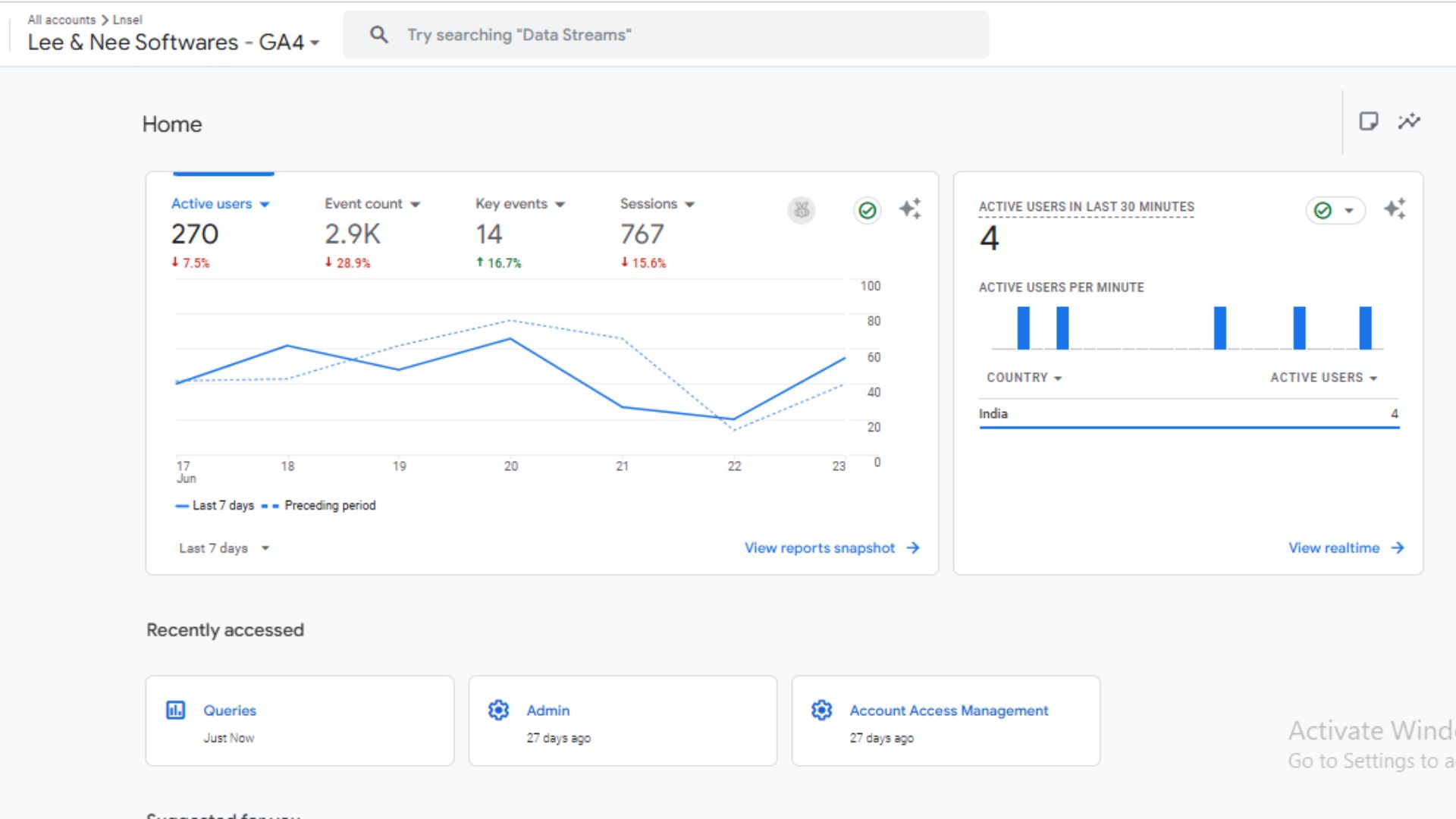The height and width of the screenshot is (819, 1456).
Task: Click the Lnsel breadcrumb
Action: pyautogui.click(x=127, y=20)
